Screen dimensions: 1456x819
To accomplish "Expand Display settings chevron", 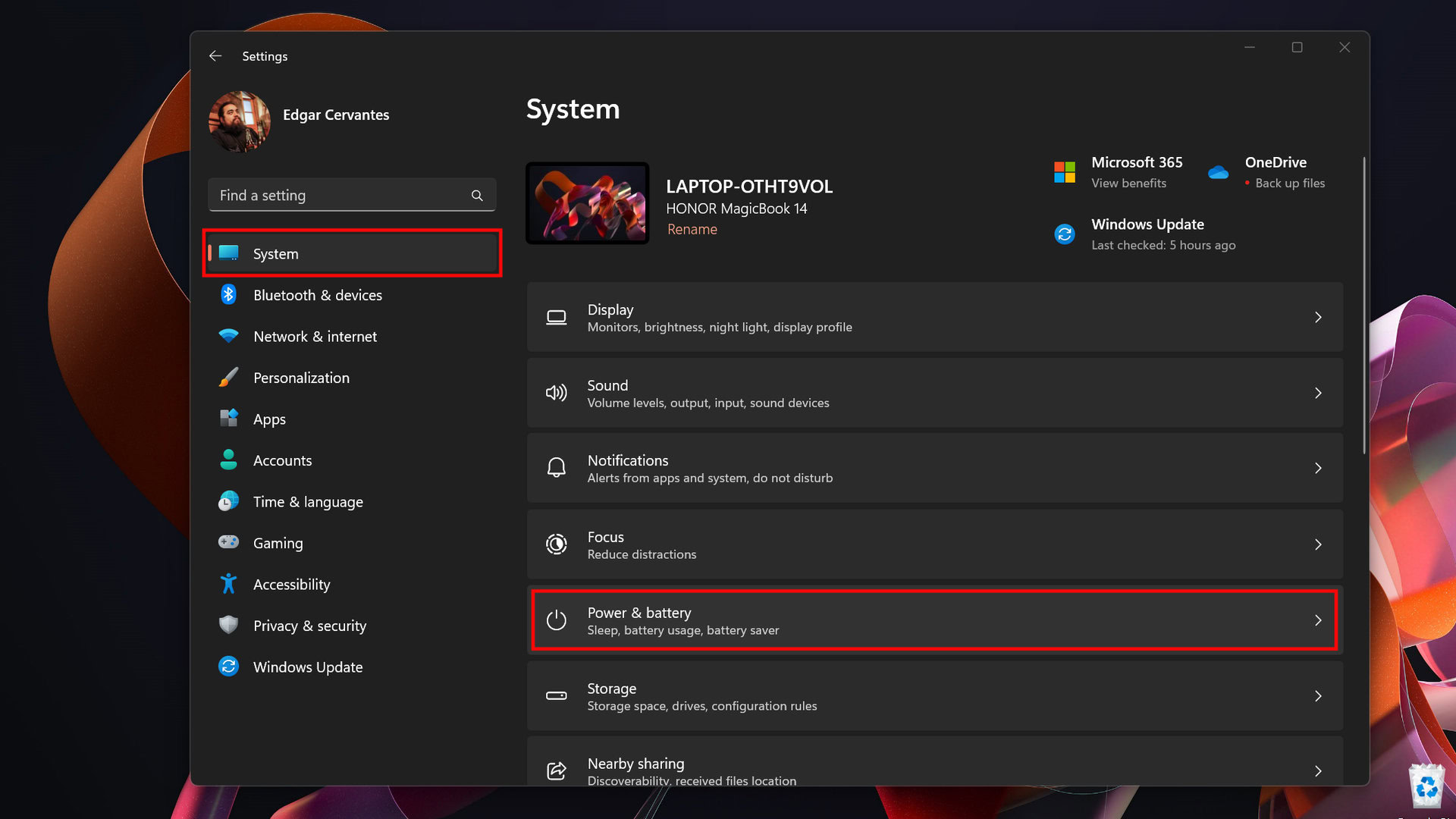I will [x=1318, y=318].
